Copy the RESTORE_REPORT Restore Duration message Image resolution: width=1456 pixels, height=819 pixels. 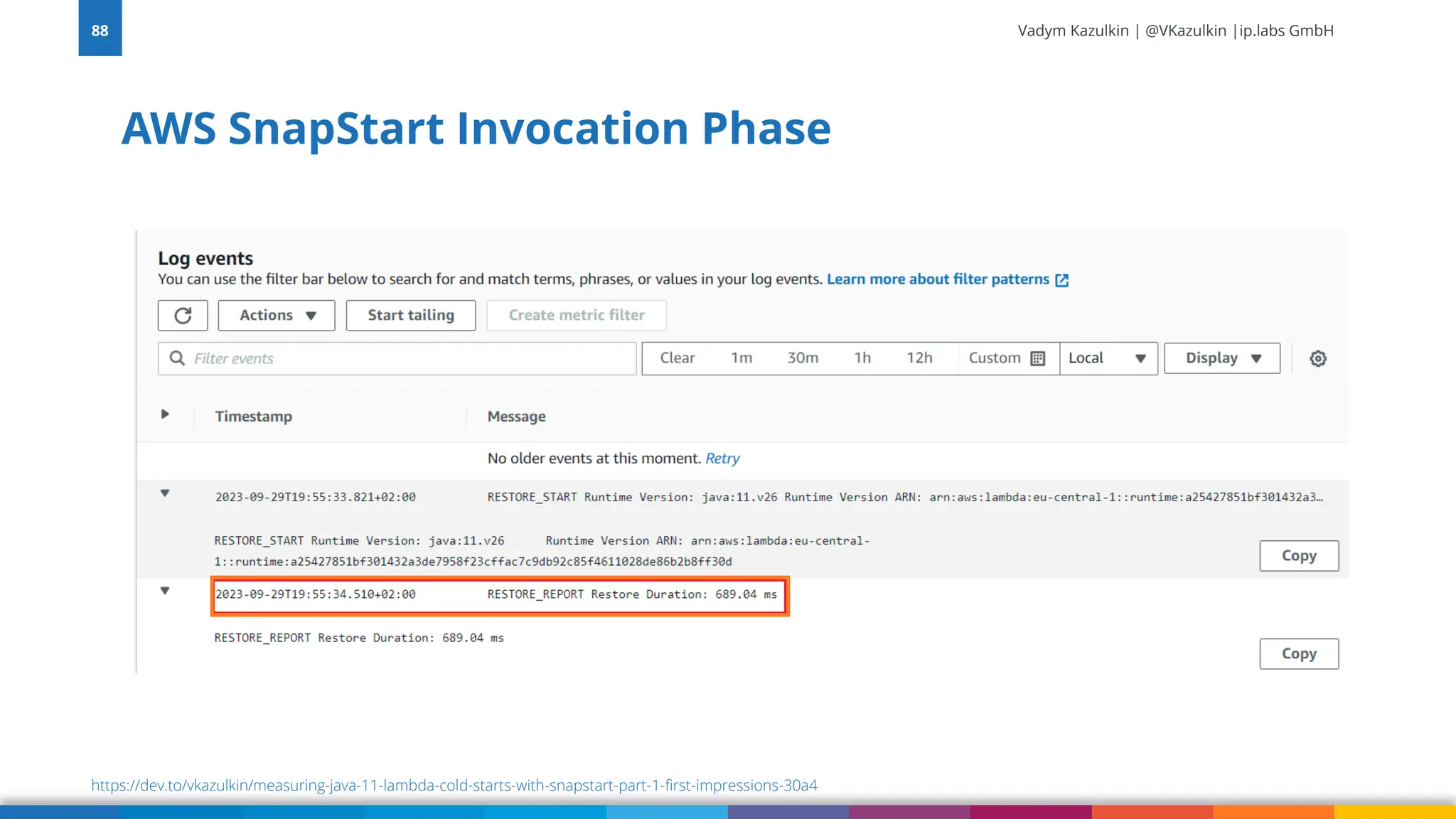coord(1299,654)
